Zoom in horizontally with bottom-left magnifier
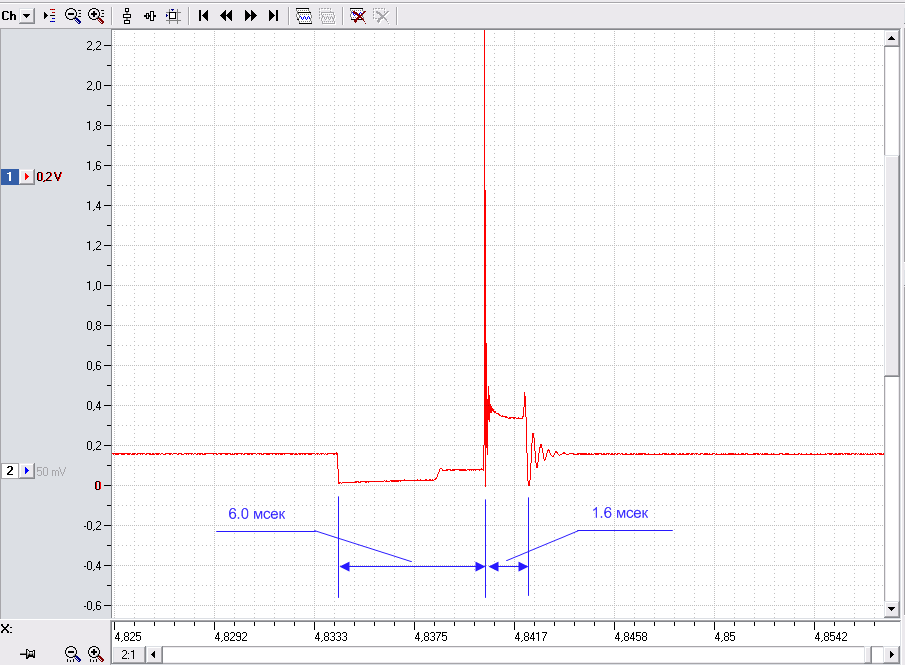The image size is (905, 665). 96,654
